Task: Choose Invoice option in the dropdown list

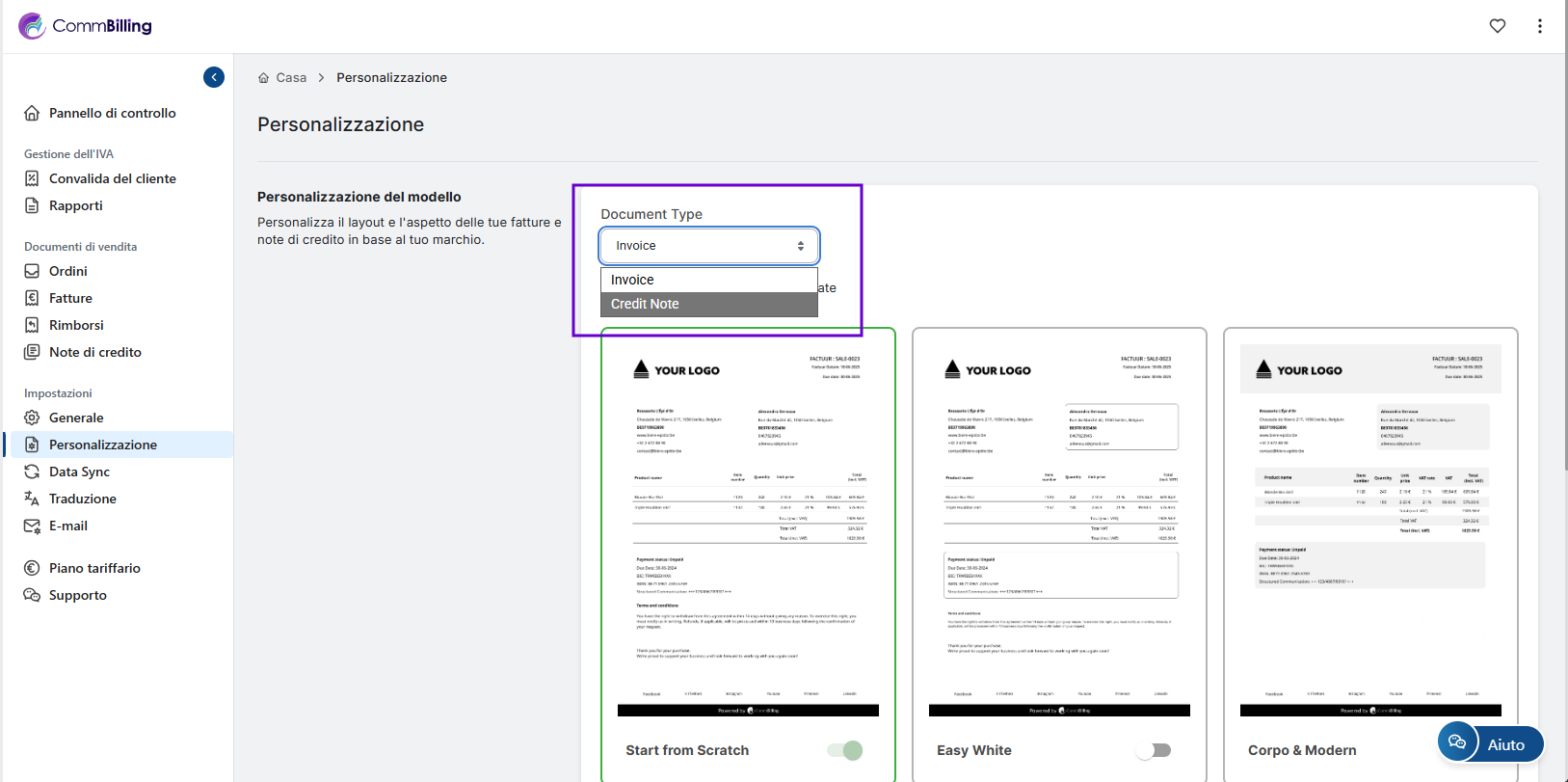Action: click(x=709, y=280)
